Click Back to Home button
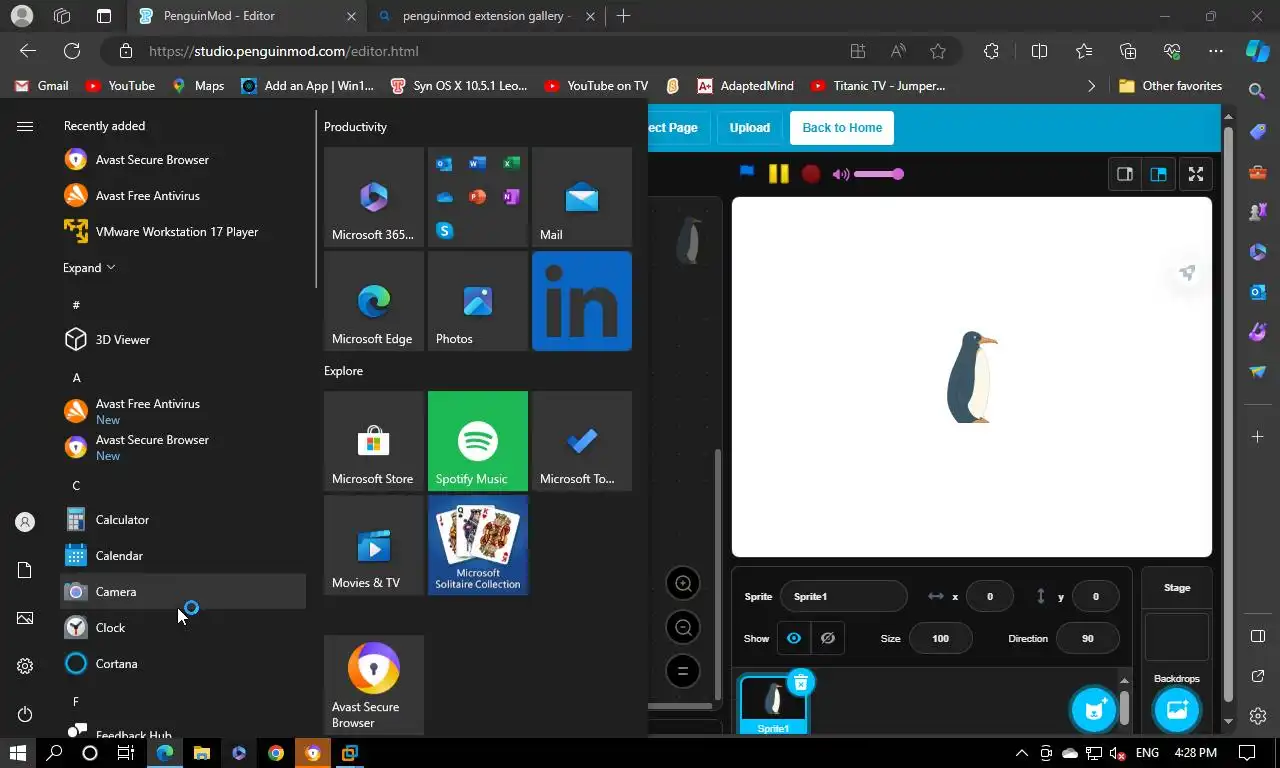 [842, 127]
